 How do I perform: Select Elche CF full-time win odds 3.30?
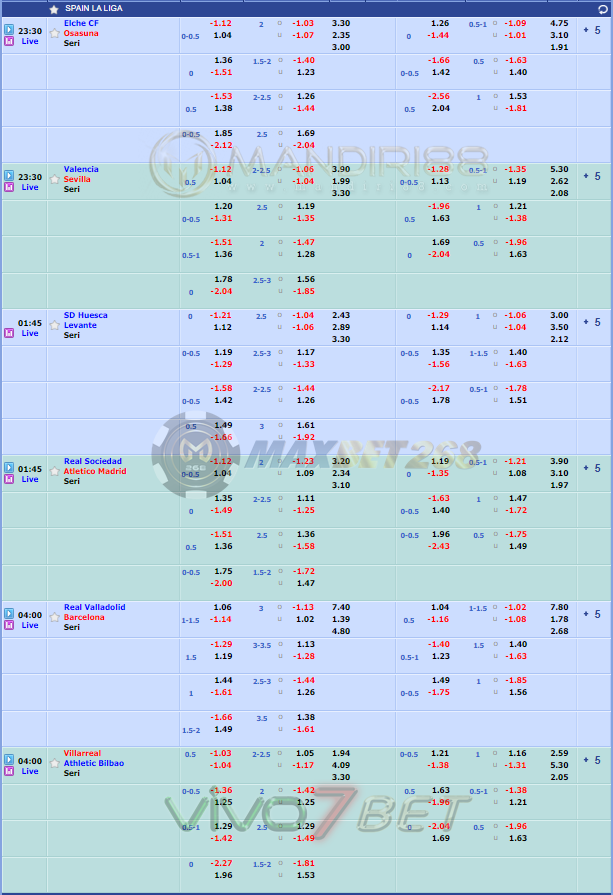(341, 23)
